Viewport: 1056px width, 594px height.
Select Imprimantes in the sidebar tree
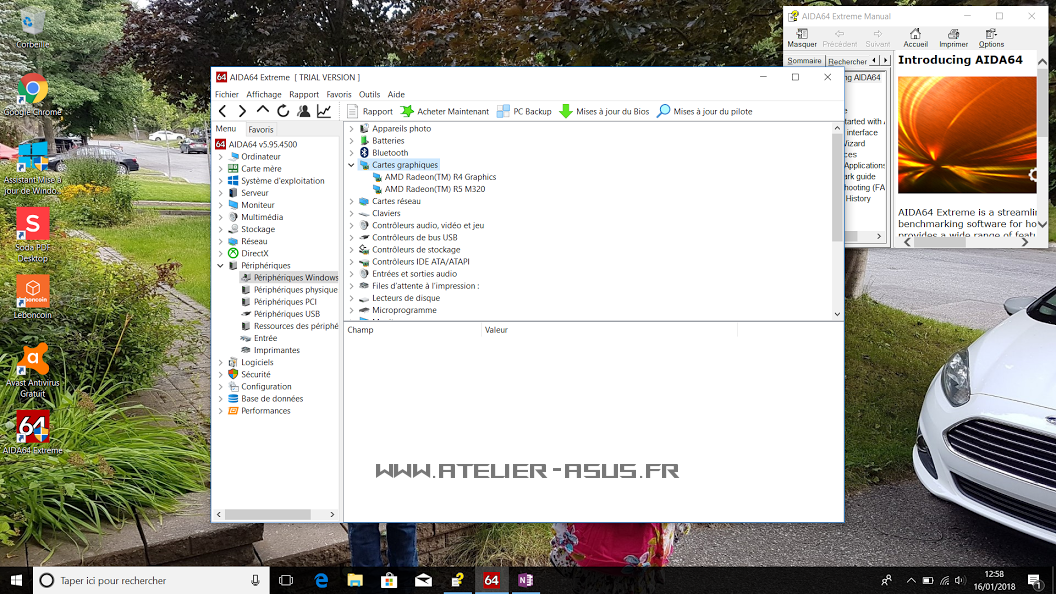tap(276, 350)
